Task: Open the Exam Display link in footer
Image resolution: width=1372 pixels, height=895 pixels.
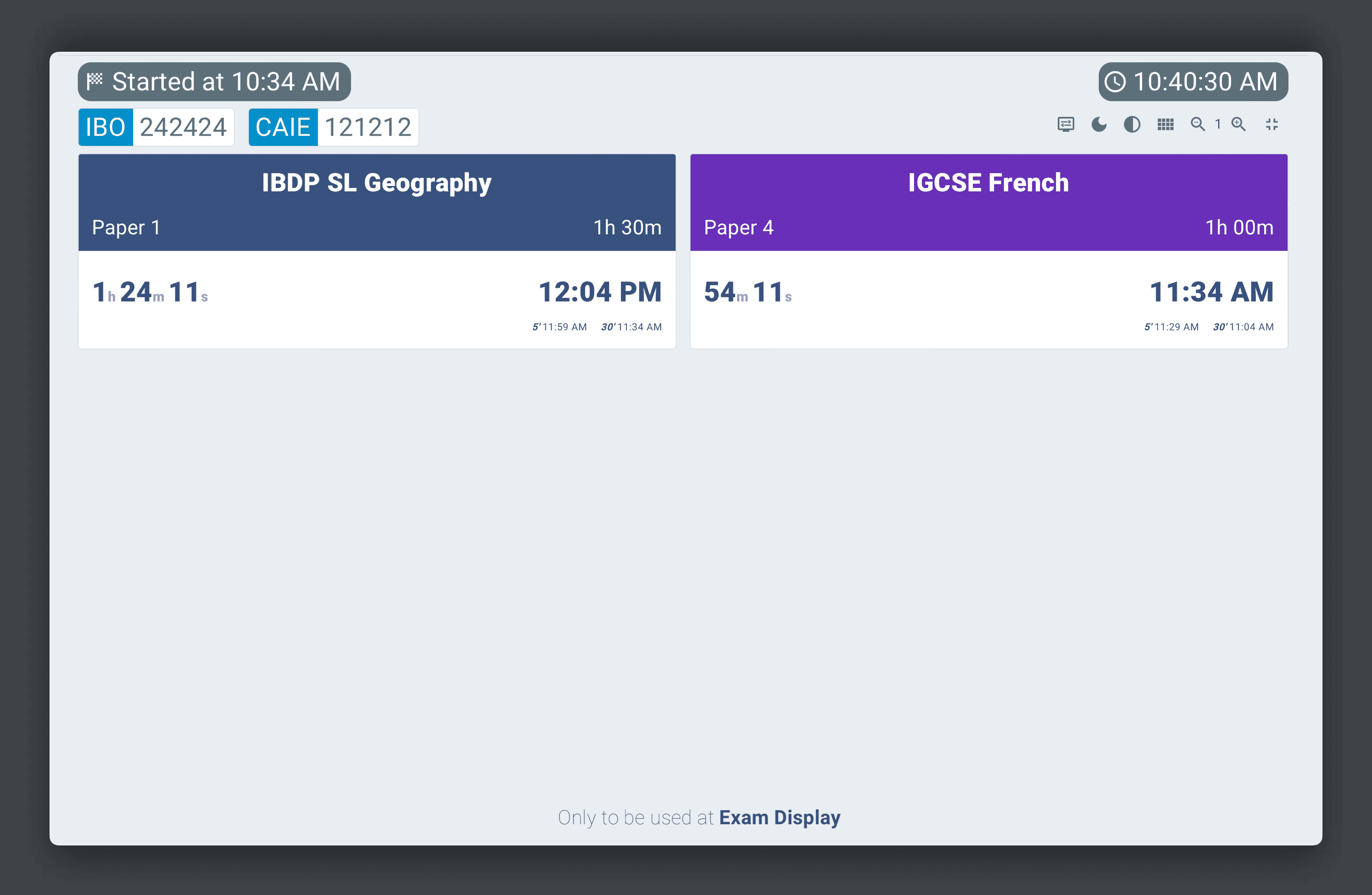Action: click(x=779, y=818)
